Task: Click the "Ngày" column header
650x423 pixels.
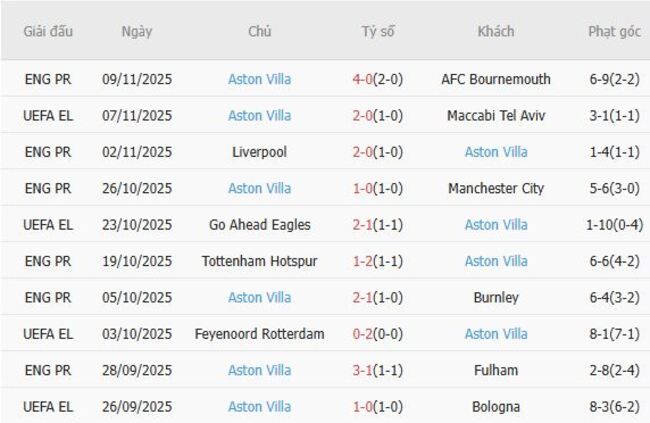Action: click(137, 32)
